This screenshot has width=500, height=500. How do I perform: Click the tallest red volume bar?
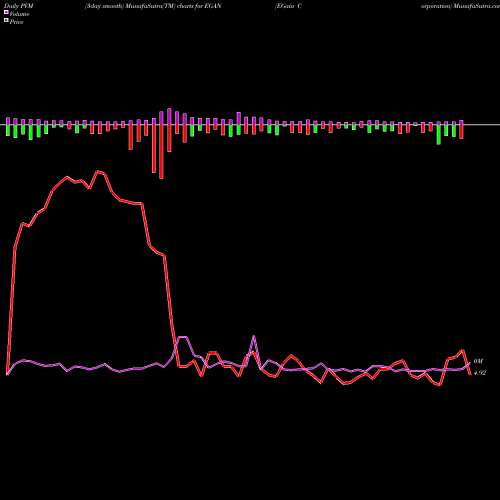[162, 152]
